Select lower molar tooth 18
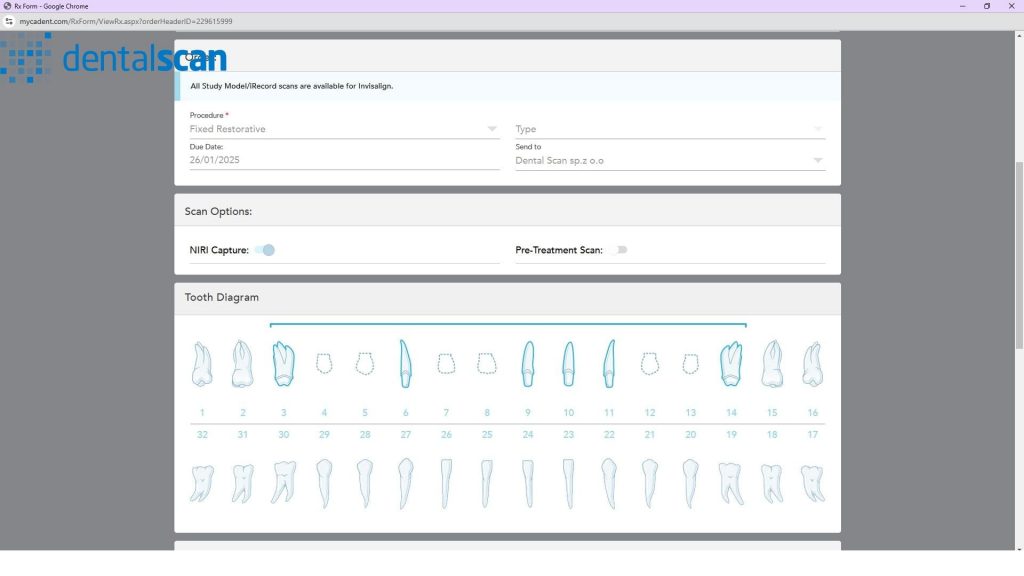 pos(772,483)
